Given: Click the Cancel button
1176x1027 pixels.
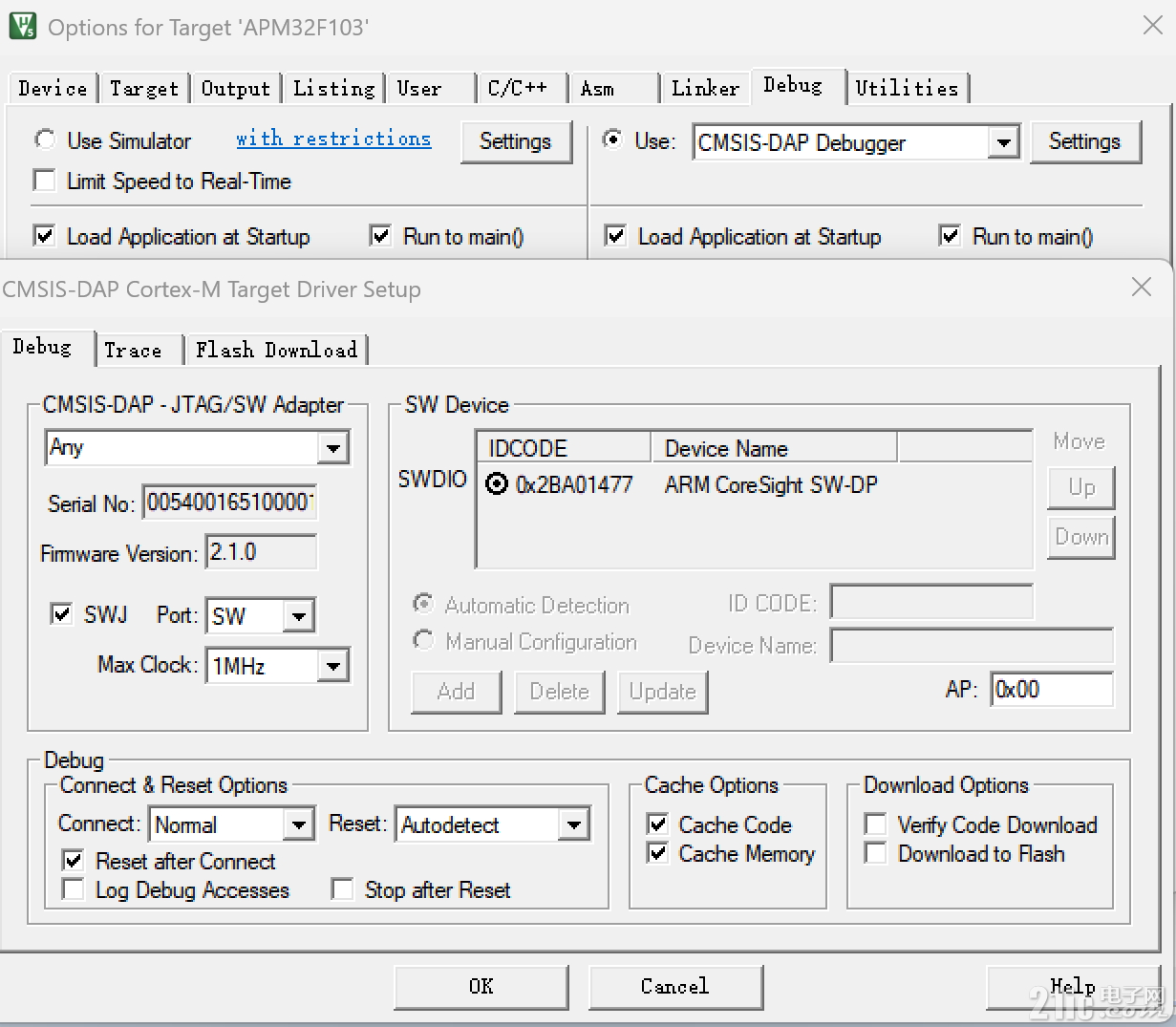Looking at the screenshot, I should (675, 986).
